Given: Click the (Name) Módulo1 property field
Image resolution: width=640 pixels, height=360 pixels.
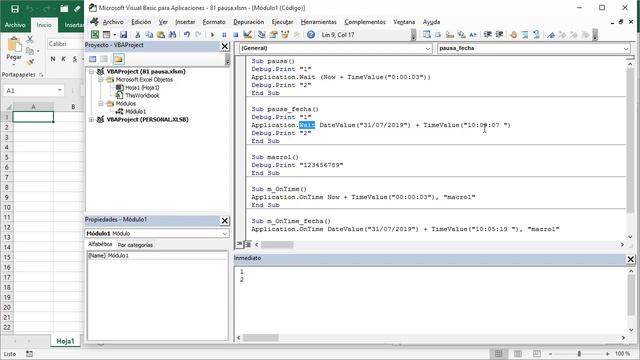Looking at the screenshot, I should [x=157, y=256].
